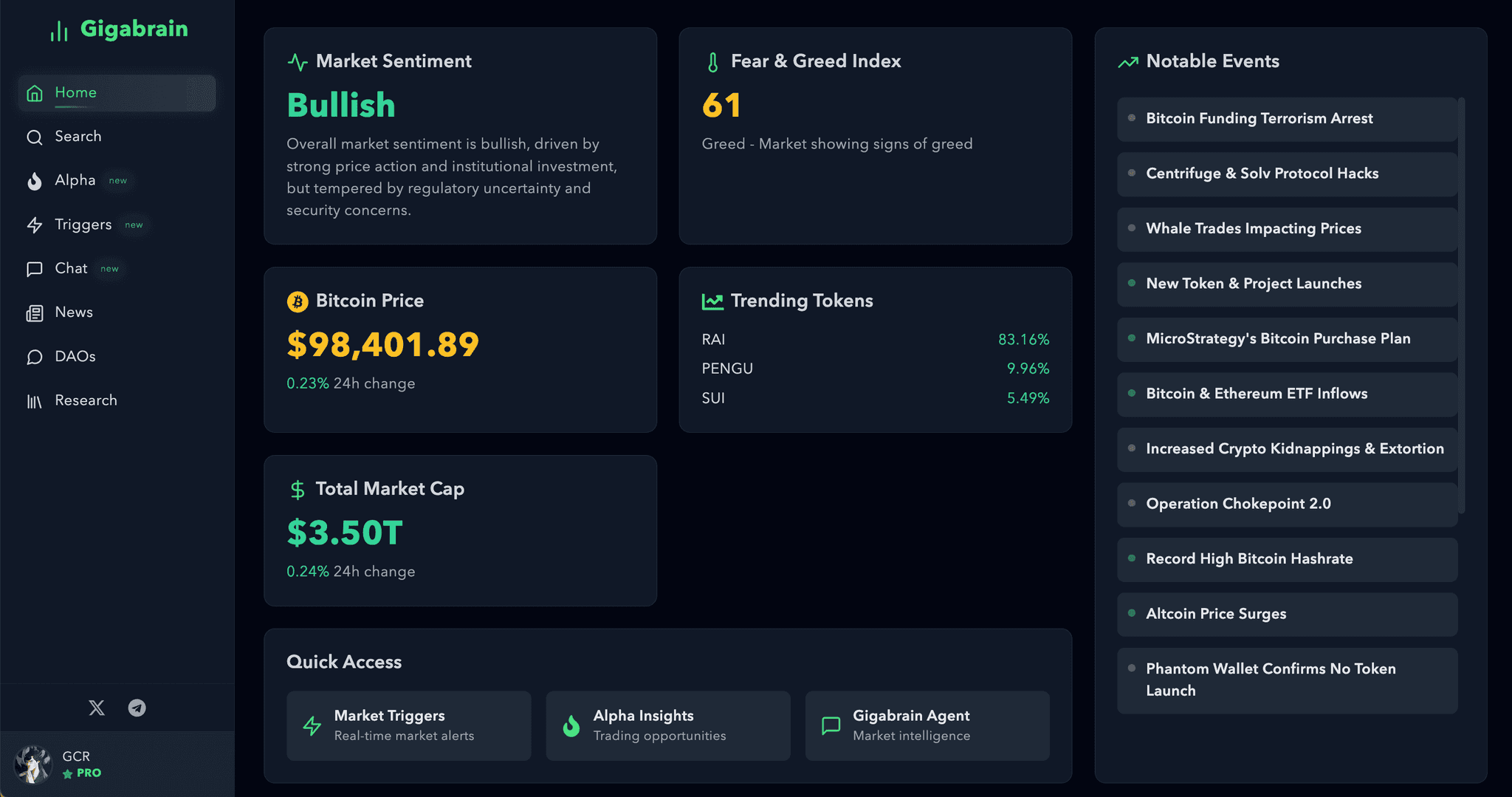Viewport: 1512px width, 797px height.
Task: Click flame icon on Alpha Insights card
Action: click(571, 726)
